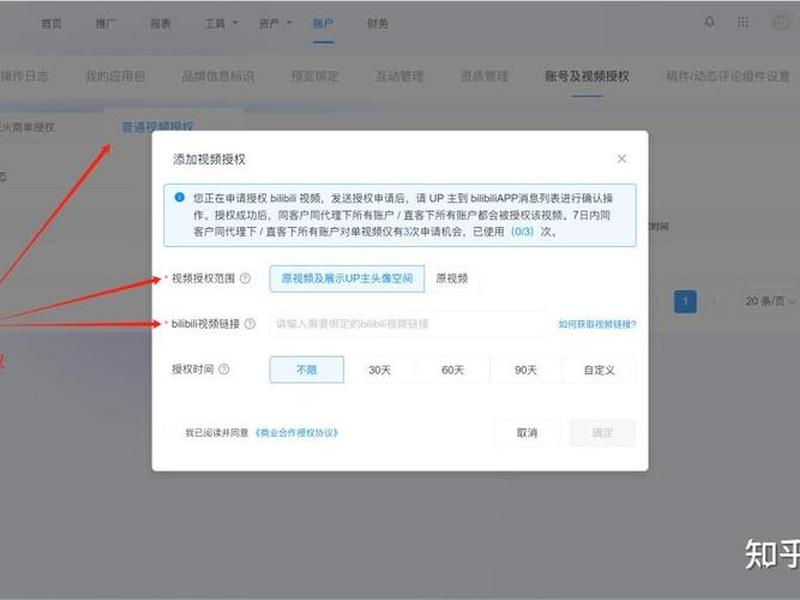Go to next page arrow in pagination
The height and width of the screenshot is (600, 800).
[714, 301]
